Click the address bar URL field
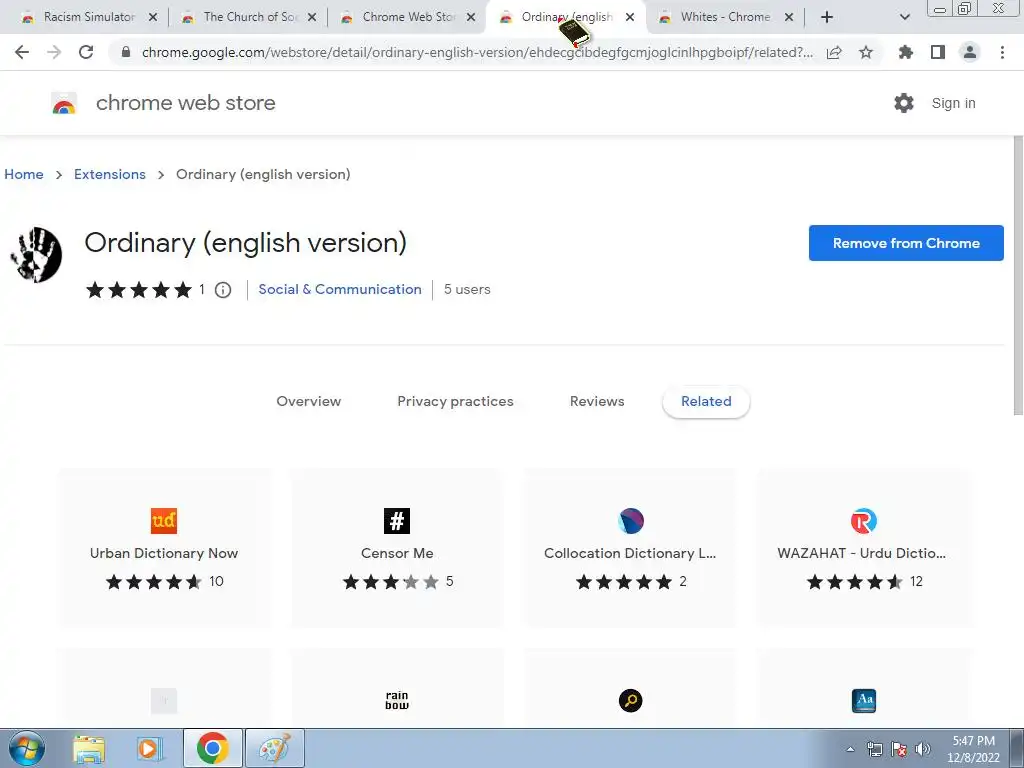The height and width of the screenshot is (768, 1024). (477, 52)
